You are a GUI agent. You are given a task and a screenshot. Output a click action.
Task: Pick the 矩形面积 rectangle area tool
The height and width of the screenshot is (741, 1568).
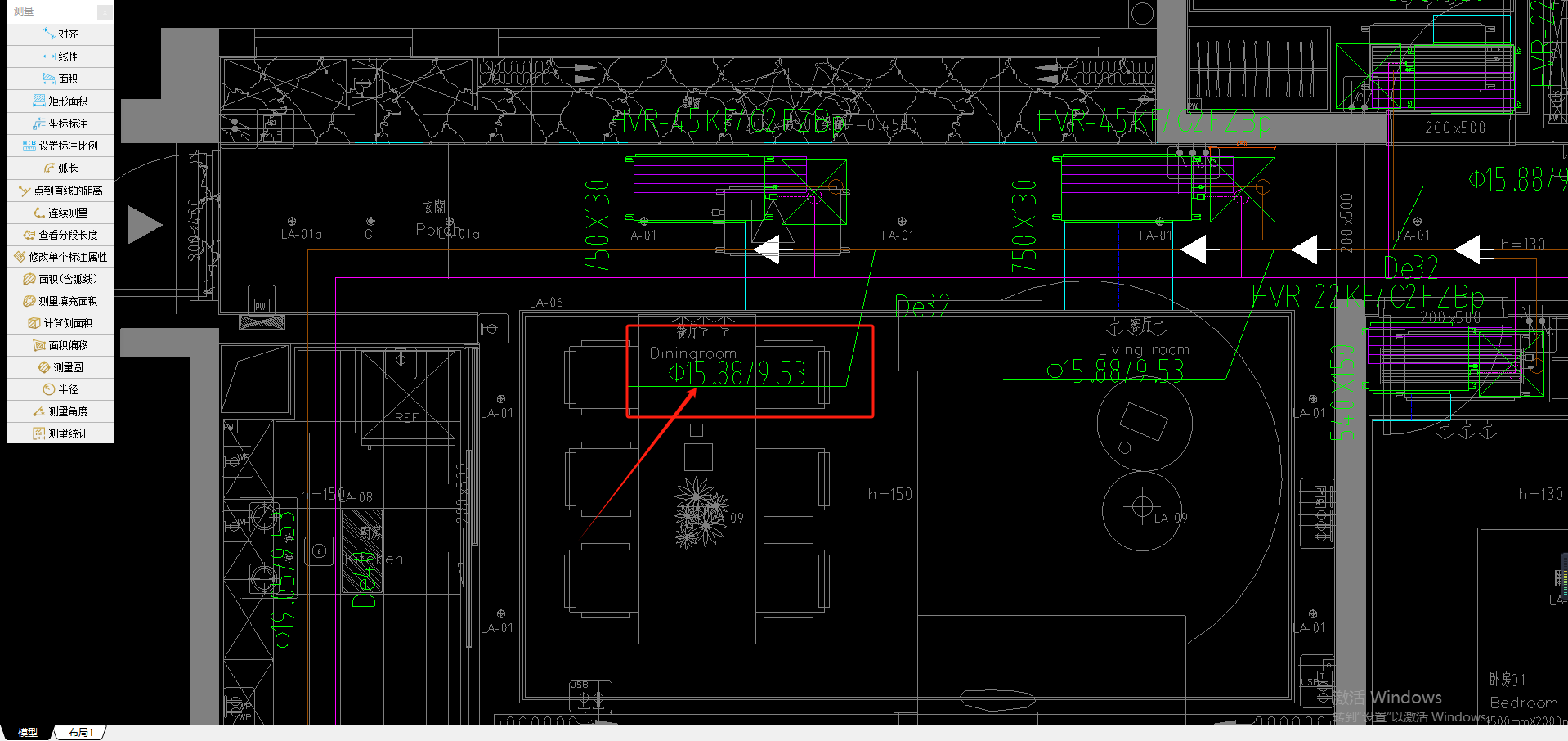[60, 101]
